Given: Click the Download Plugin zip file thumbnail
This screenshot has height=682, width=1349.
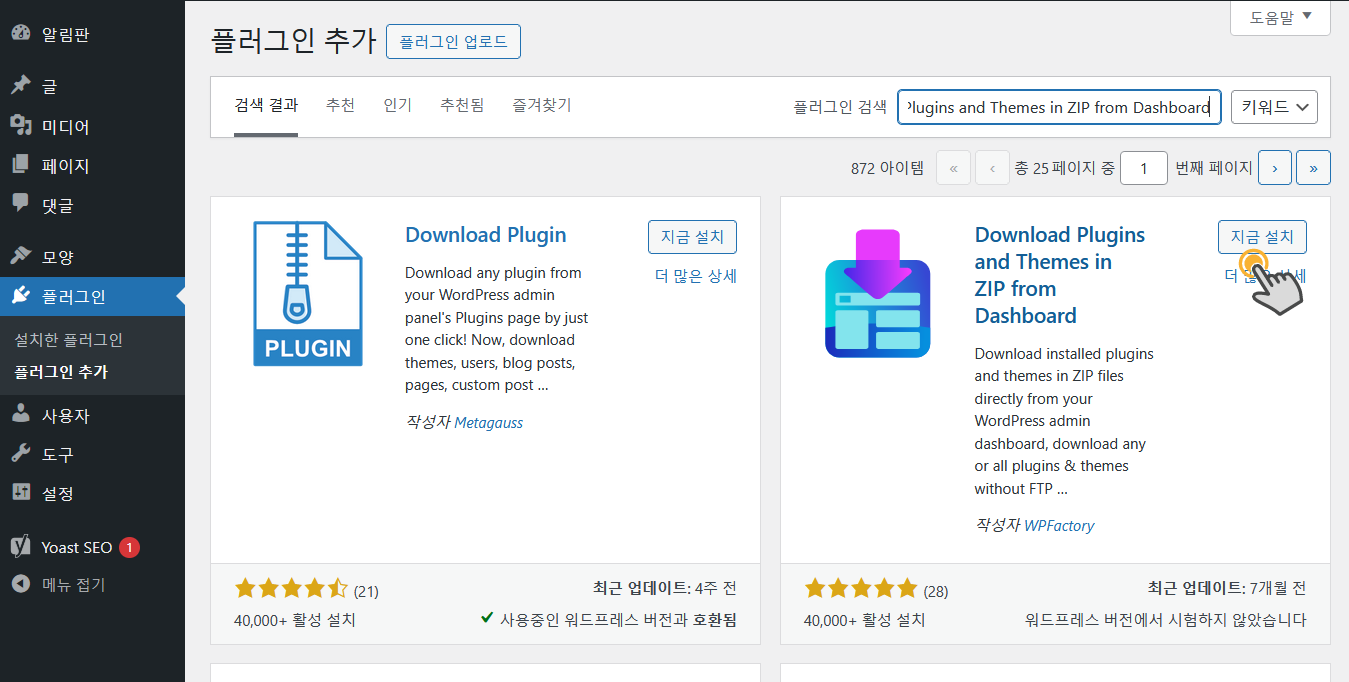Looking at the screenshot, I should pyautogui.click(x=308, y=294).
